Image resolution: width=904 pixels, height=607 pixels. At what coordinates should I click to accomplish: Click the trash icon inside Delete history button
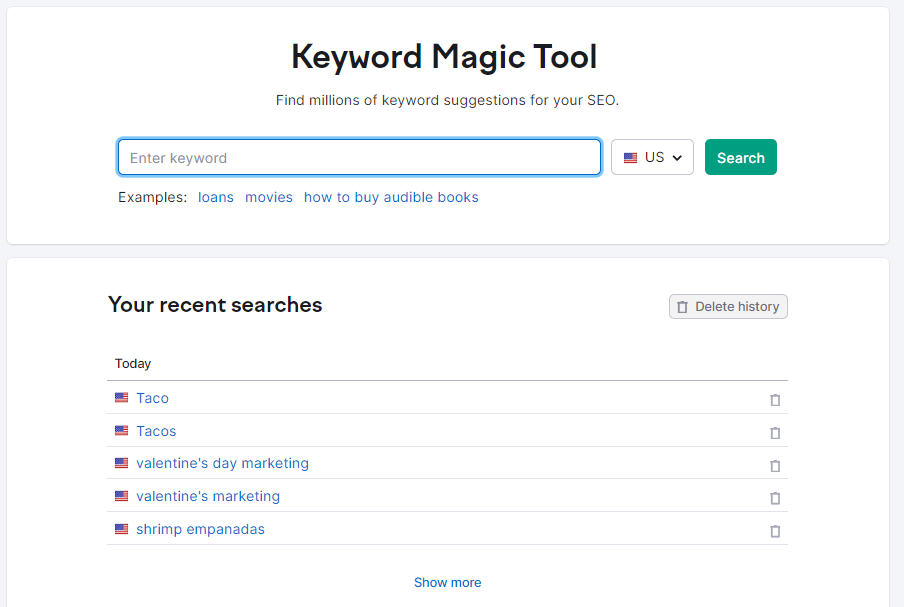coord(682,306)
